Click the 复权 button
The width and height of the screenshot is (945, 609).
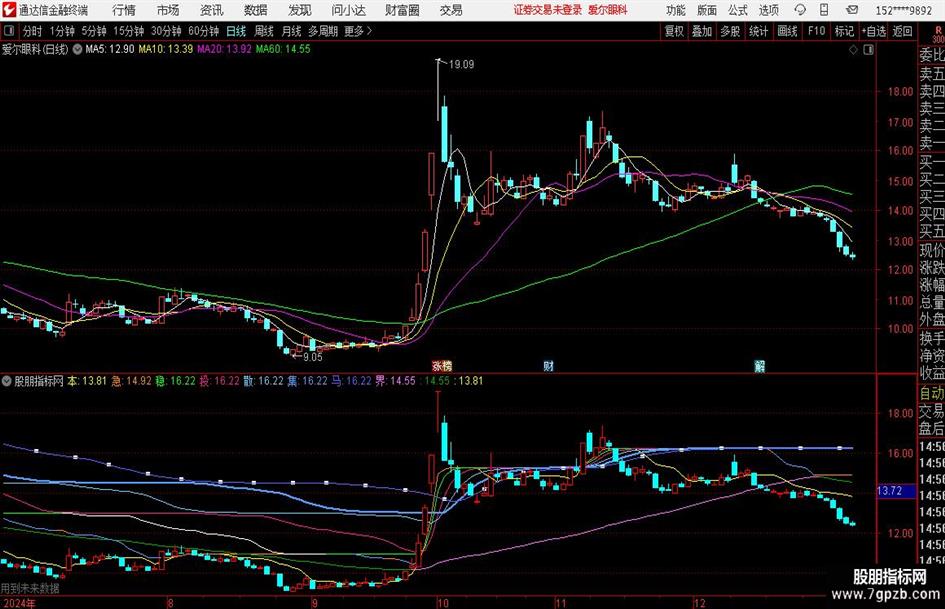coord(674,31)
